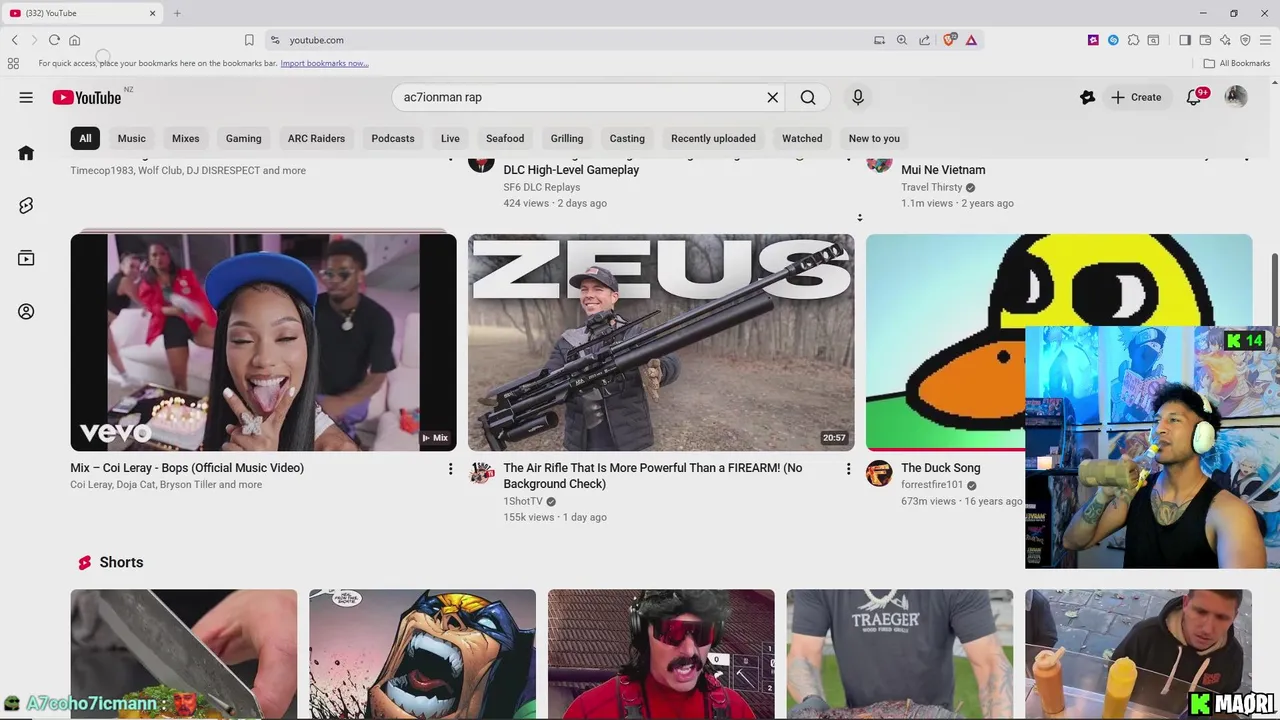The height and width of the screenshot is (720, 1280).
Task: Toggle the browser sidebar panel icon
Action: (x=1185, y=40)
